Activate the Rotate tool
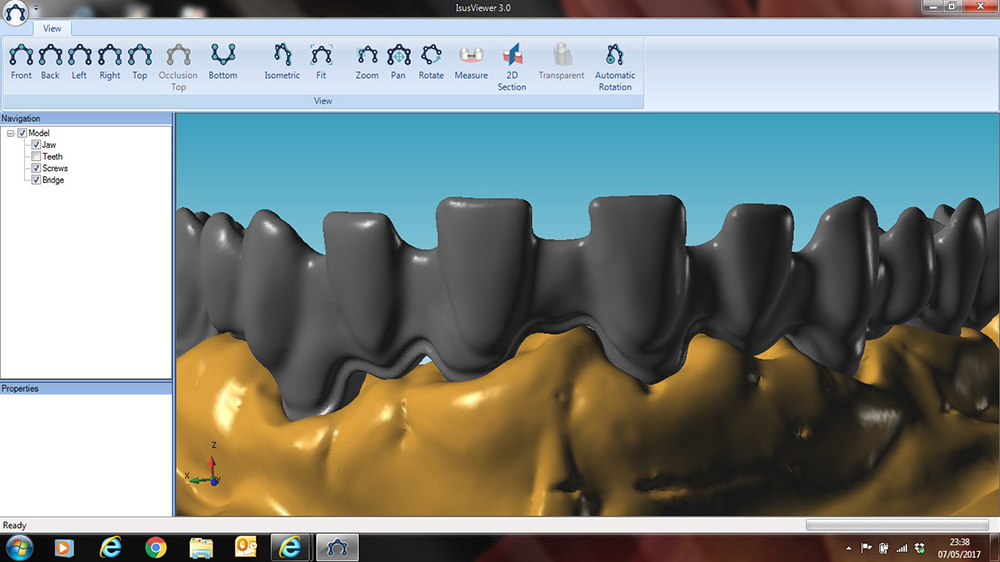This screenshot has width=1000, height=562. click(x=431, y=61)
